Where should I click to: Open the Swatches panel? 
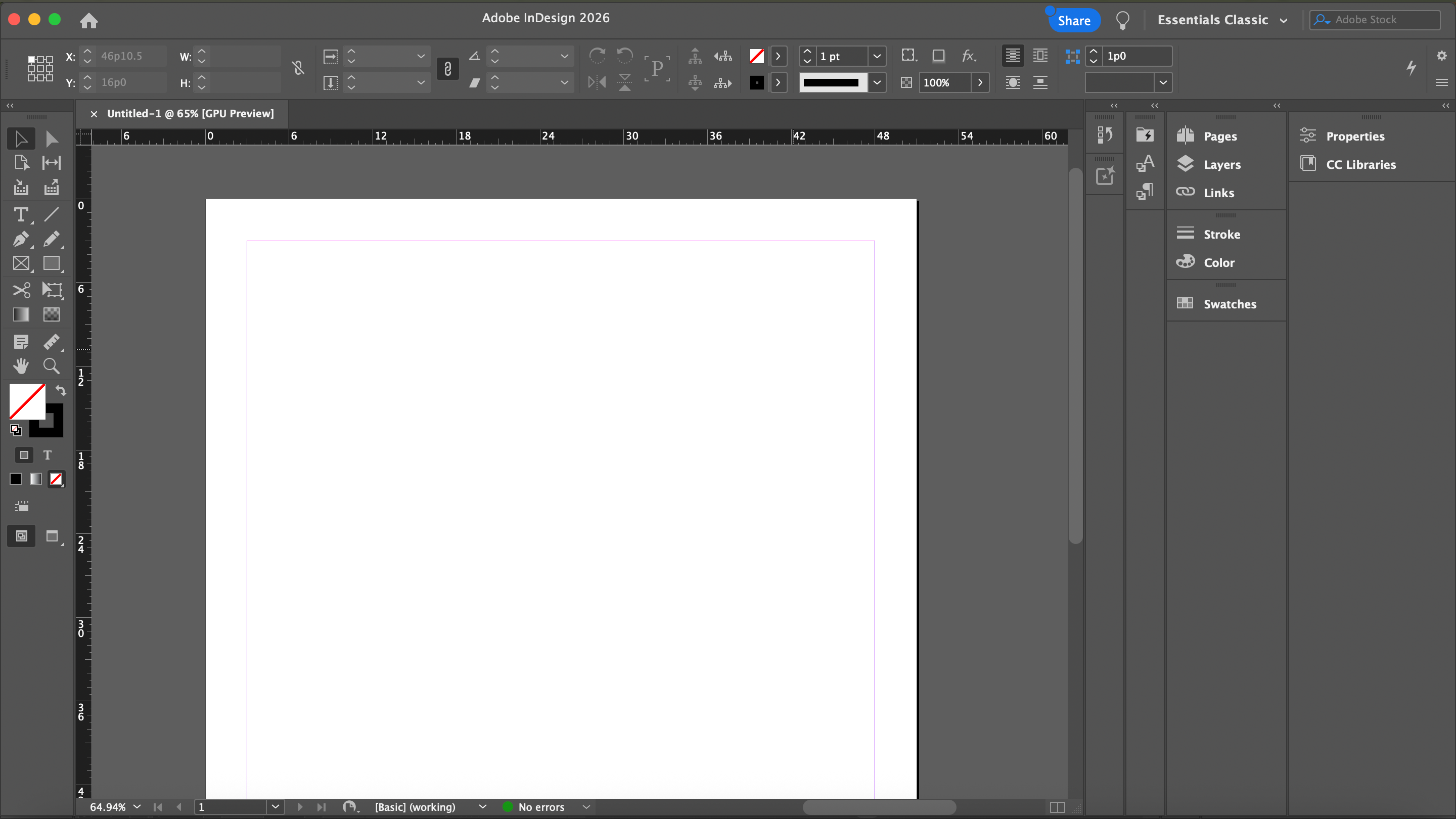click(x=1230, y=304)
